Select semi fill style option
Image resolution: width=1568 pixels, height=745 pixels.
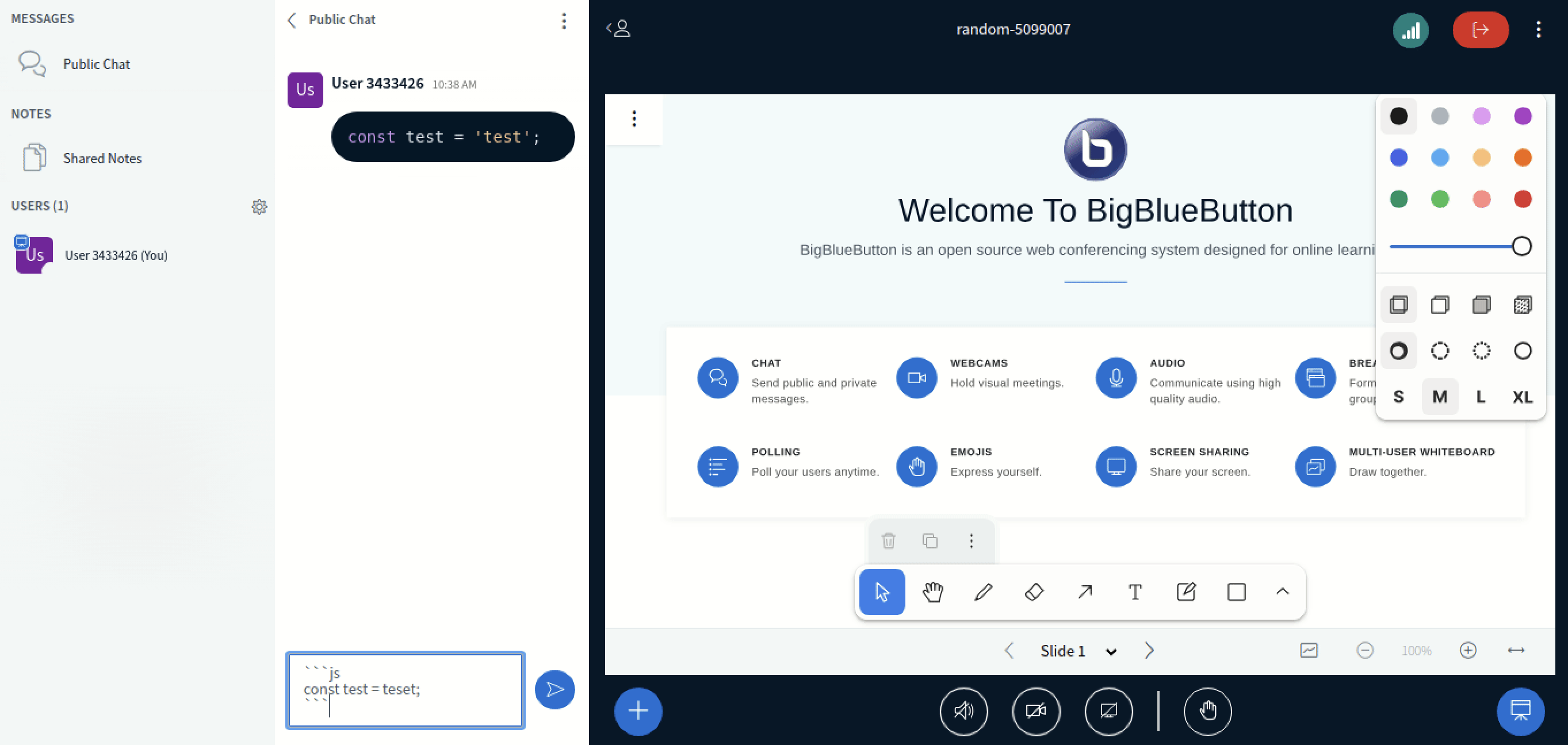pyautogui.click(x=1440, y=305)
